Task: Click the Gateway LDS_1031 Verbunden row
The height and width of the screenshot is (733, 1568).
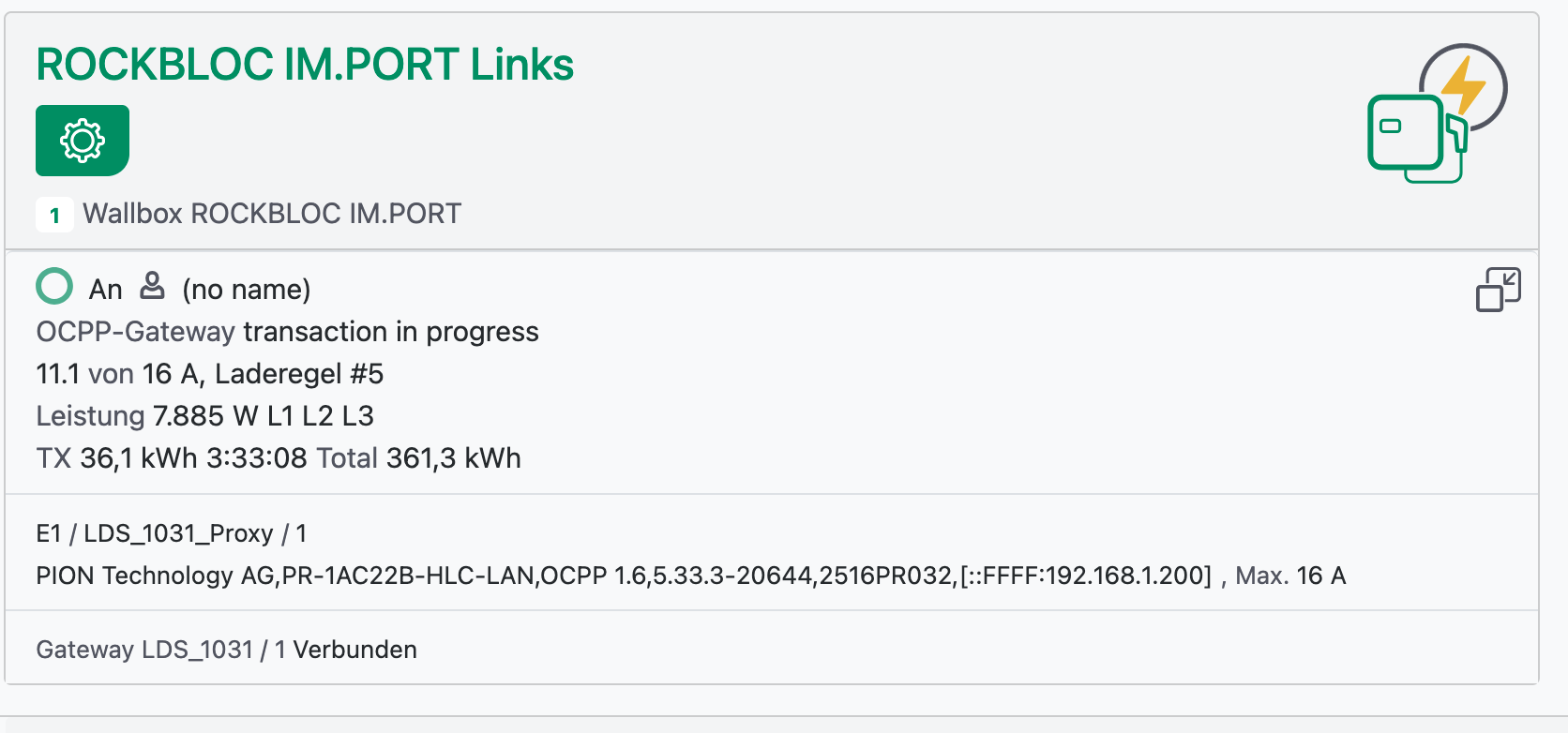Action: coord(226,650)
